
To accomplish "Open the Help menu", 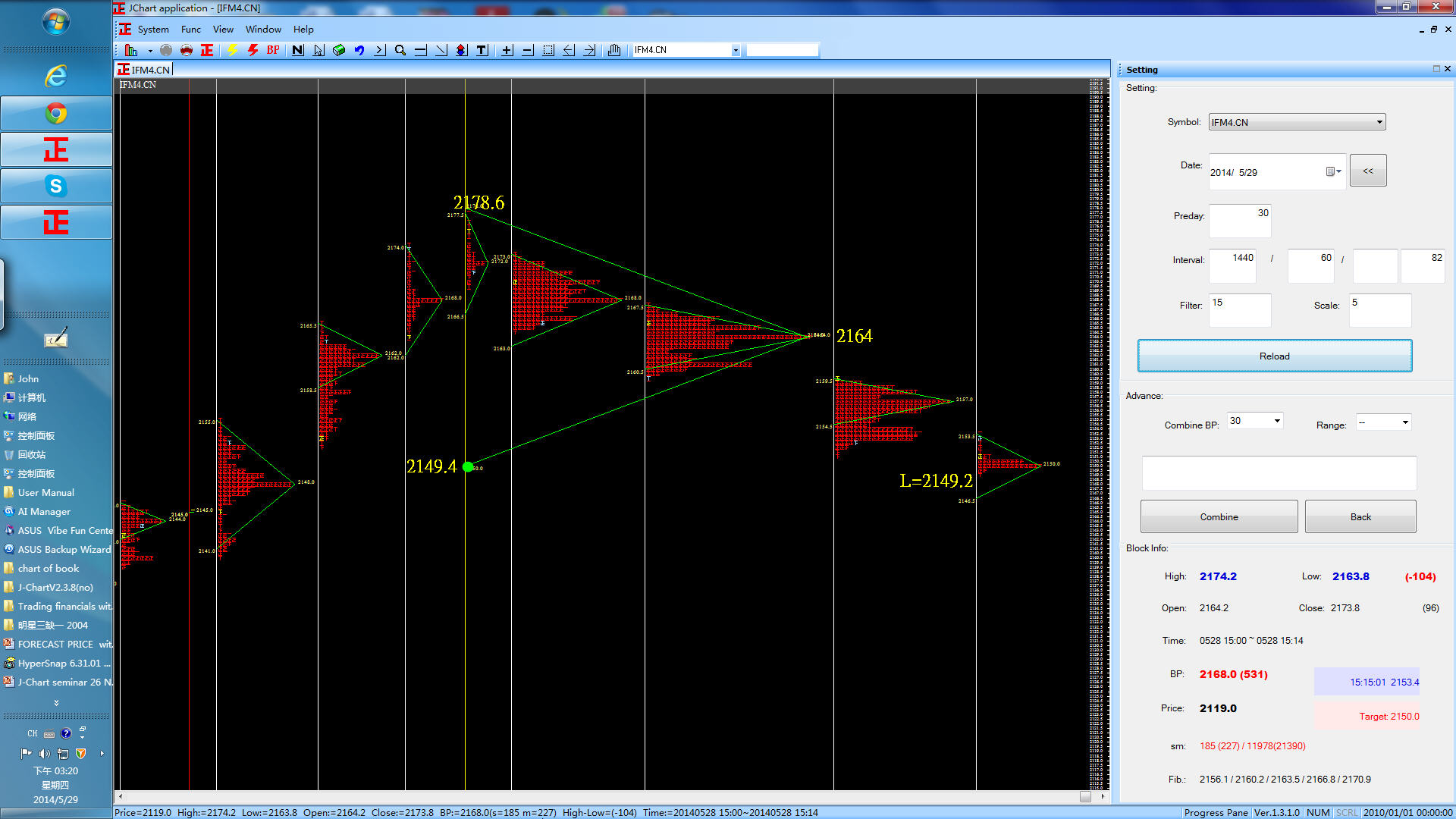I will [303, 30].
